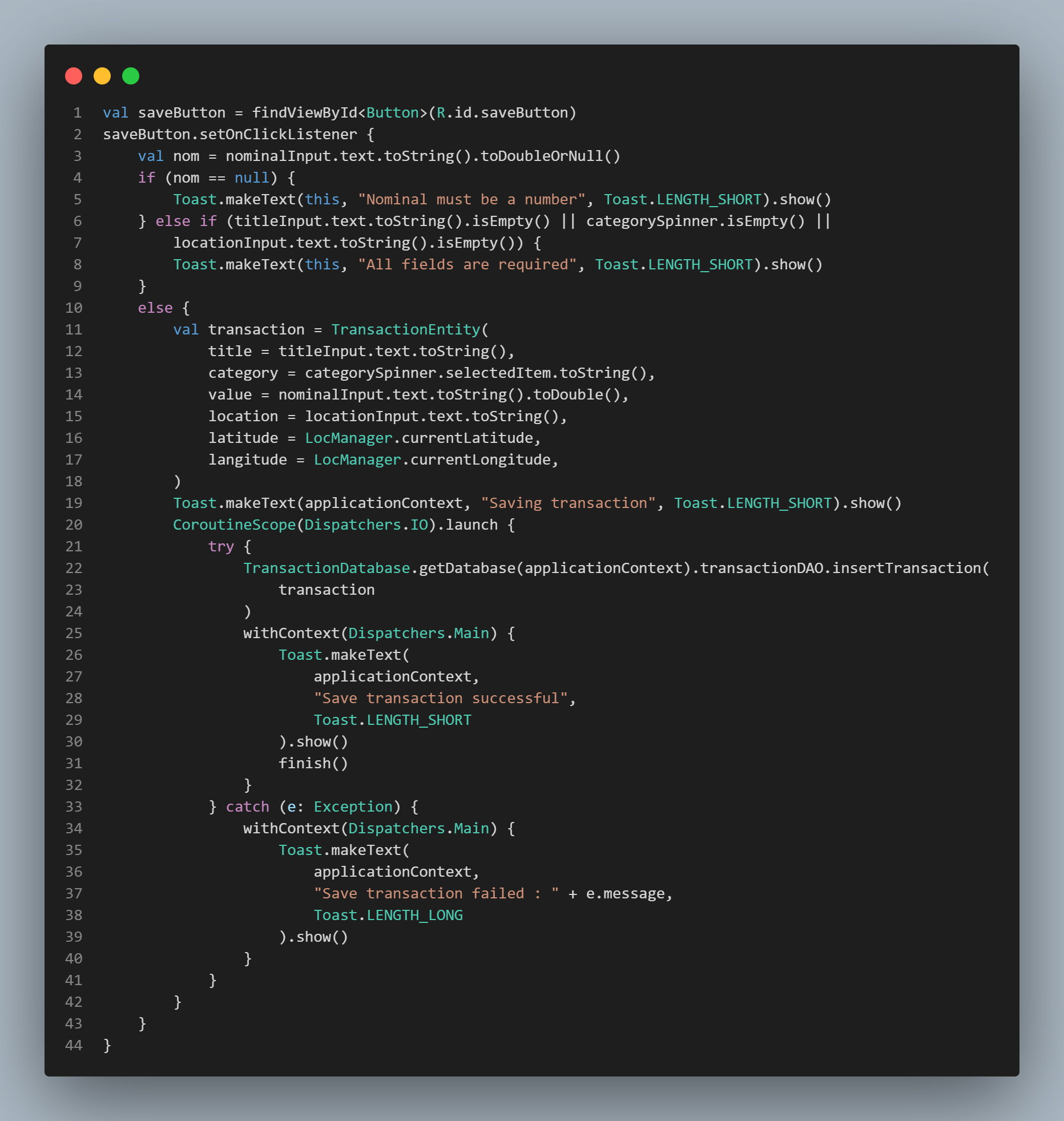Click 'CoroutineScope' on line 20

(235, 525)
